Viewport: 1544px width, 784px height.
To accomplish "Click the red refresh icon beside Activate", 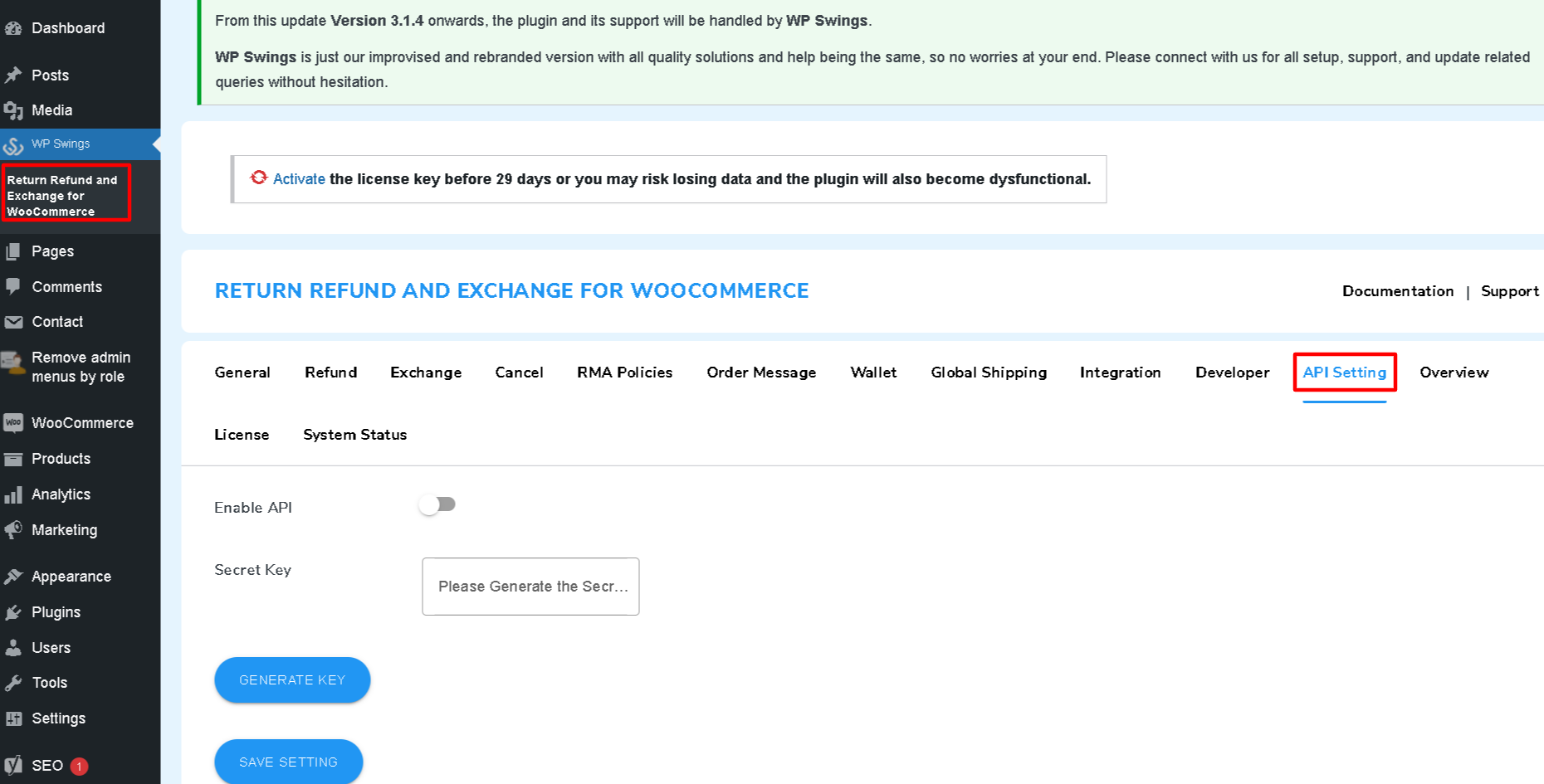I will tap(259, 178).
